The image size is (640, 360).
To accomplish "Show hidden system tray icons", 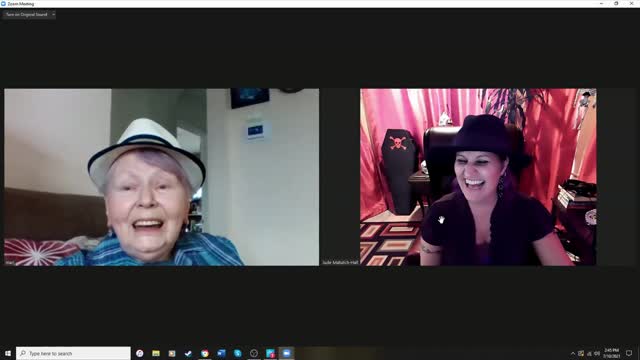I will click(x=573, y=353).
